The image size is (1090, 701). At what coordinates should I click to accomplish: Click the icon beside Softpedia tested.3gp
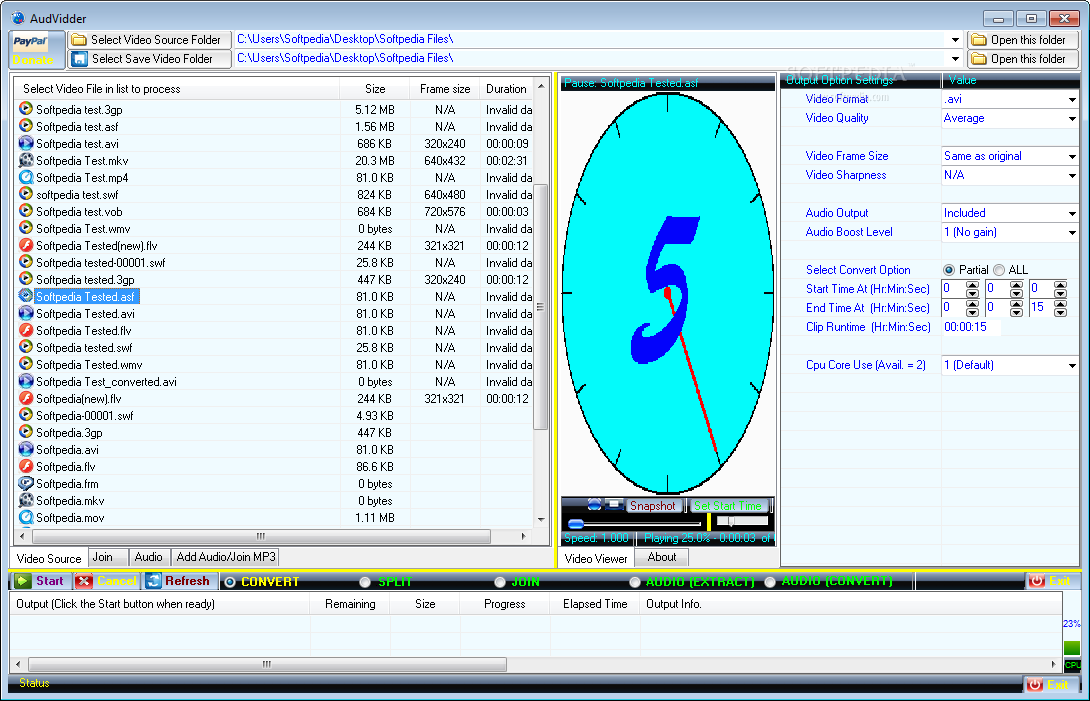pos(26,279)
